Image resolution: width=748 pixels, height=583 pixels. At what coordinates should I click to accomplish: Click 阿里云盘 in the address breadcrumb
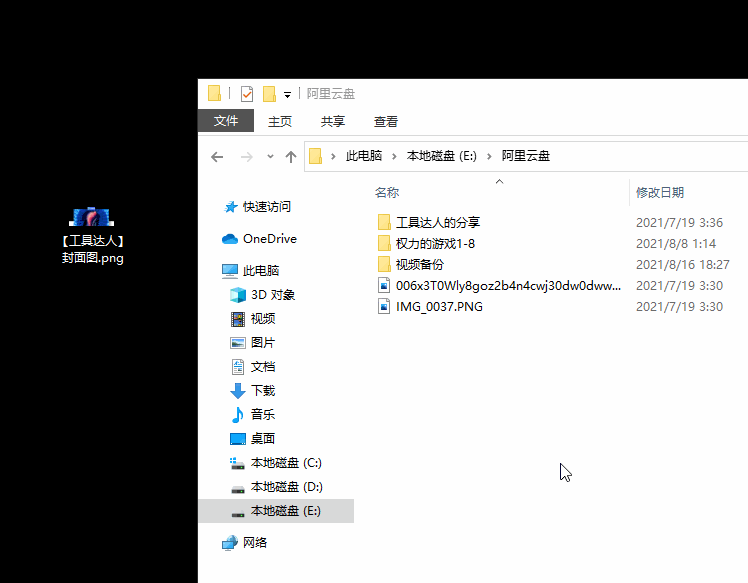pos(526,156)
